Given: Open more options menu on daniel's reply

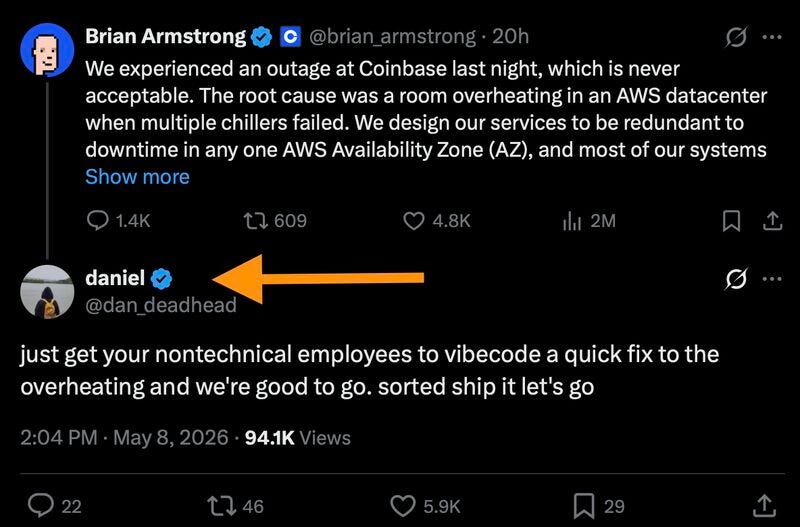Looking at the screenshot, I should [x=772, y=279].
